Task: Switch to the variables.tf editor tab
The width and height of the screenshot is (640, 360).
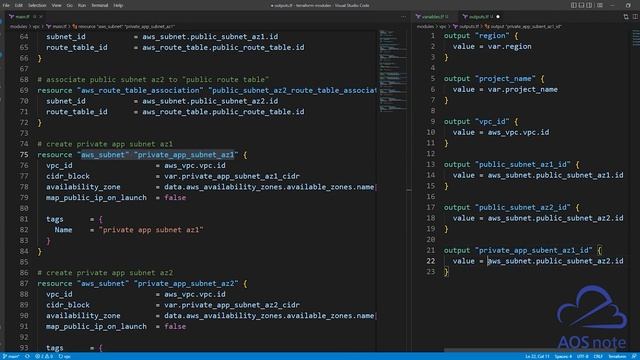Action: pos(435,16)
